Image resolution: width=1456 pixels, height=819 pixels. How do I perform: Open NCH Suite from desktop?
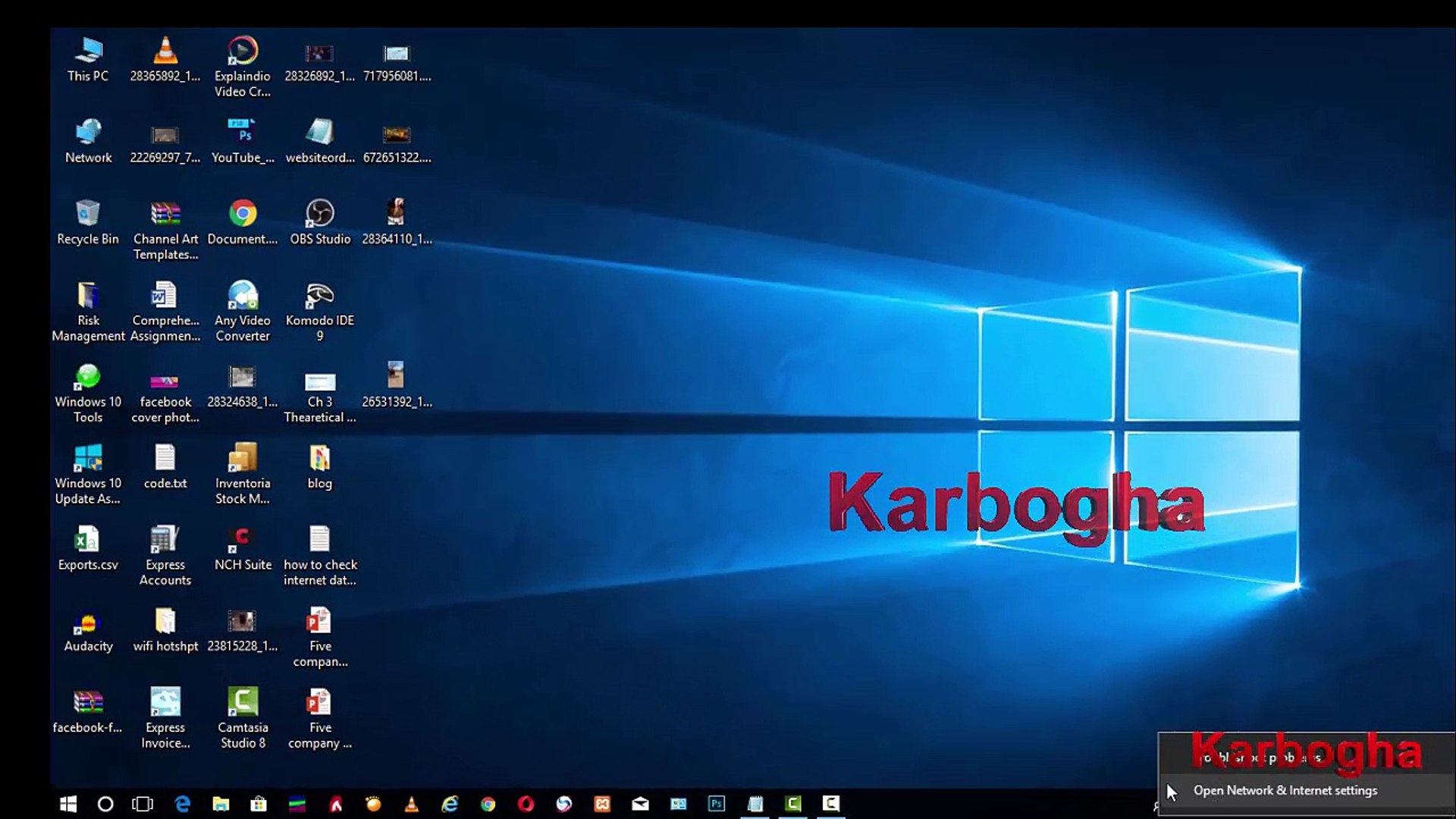(x=243, y=538)
